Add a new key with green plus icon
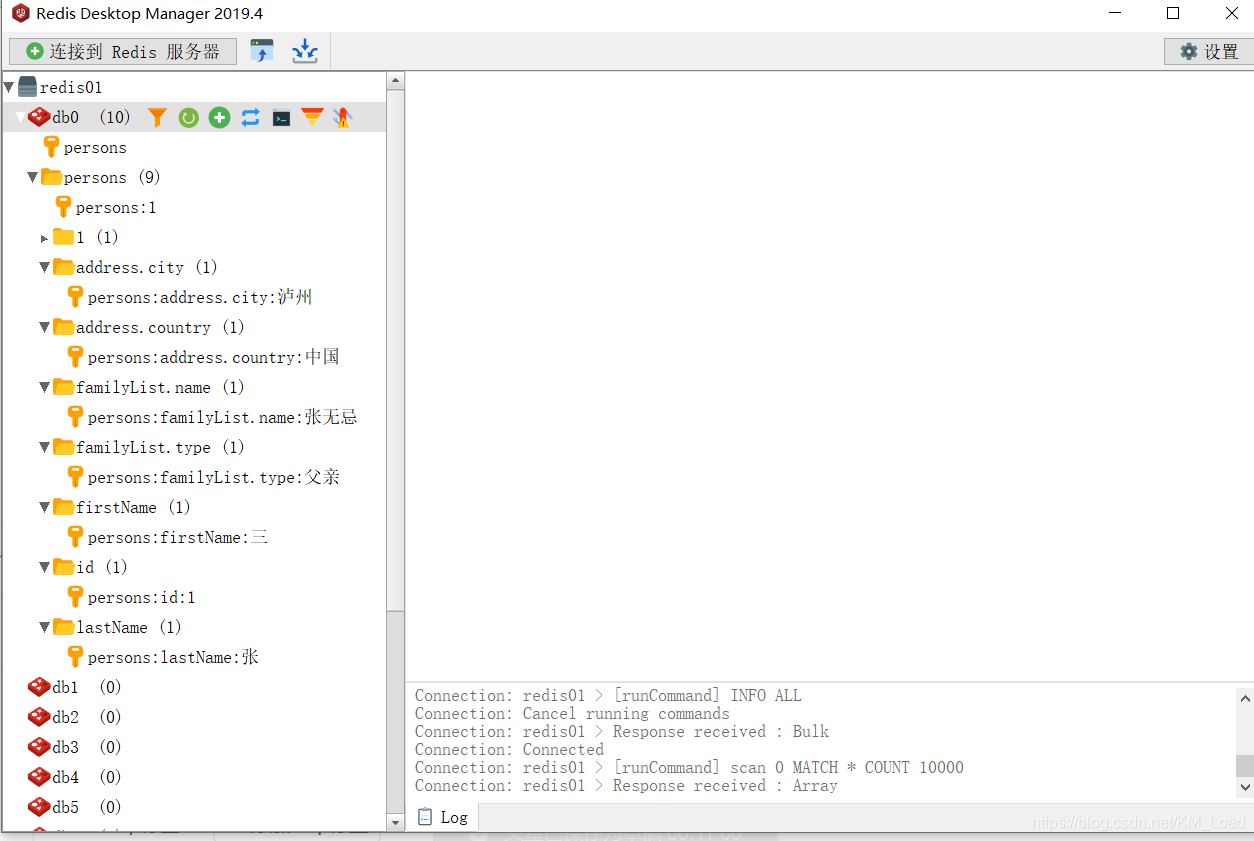The height and width of the screenshot is (841, 1254). (219, 117)
